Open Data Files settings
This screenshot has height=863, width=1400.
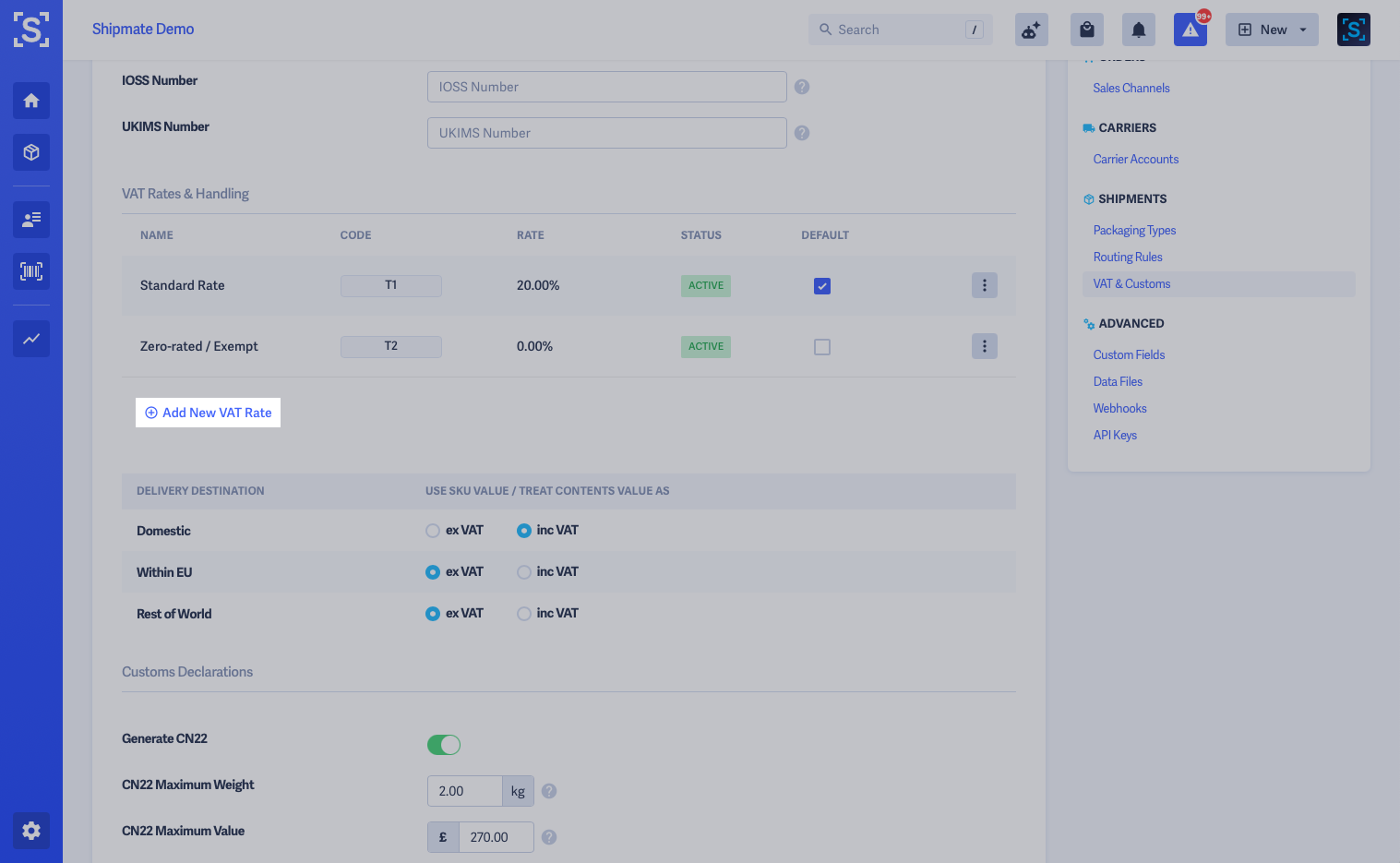(1119, 381)
